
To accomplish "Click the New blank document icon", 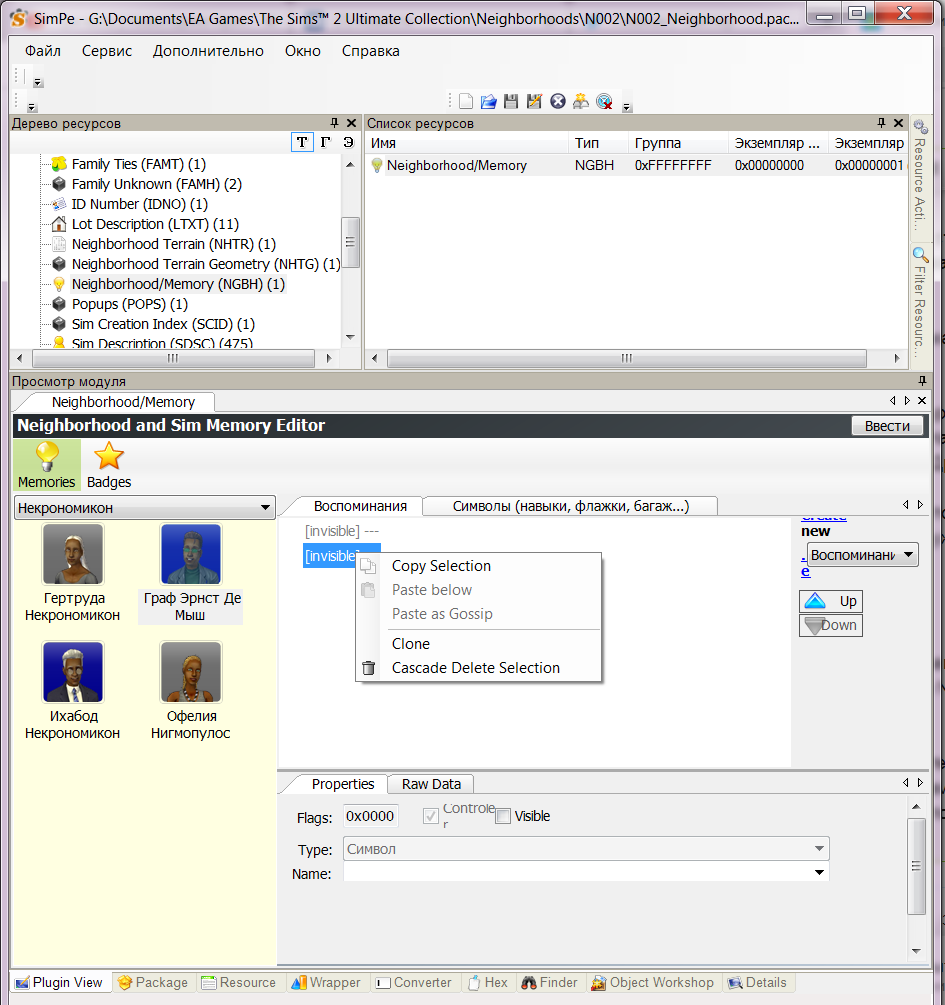I will click(466, 101).
